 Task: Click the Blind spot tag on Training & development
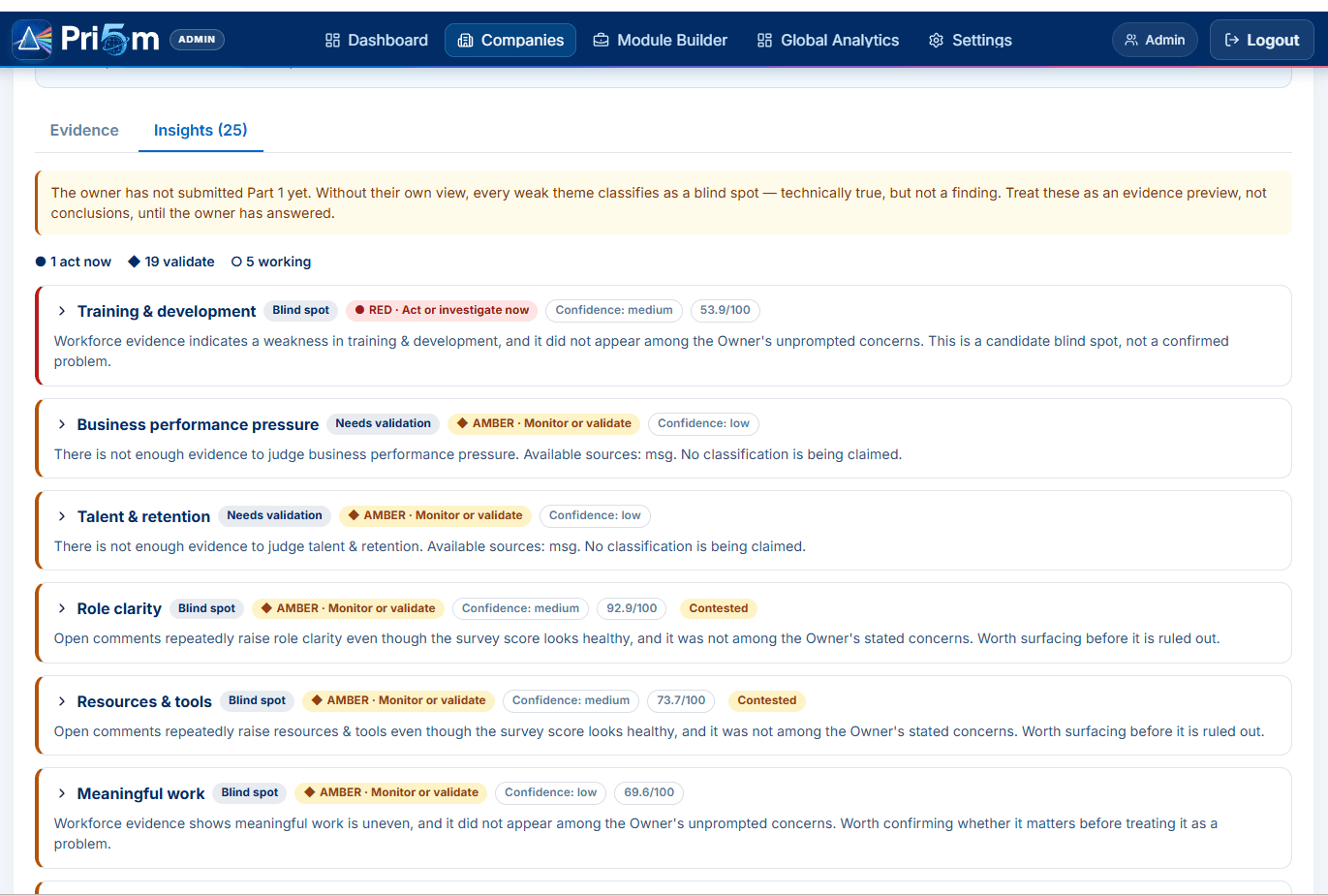[301, 310]
